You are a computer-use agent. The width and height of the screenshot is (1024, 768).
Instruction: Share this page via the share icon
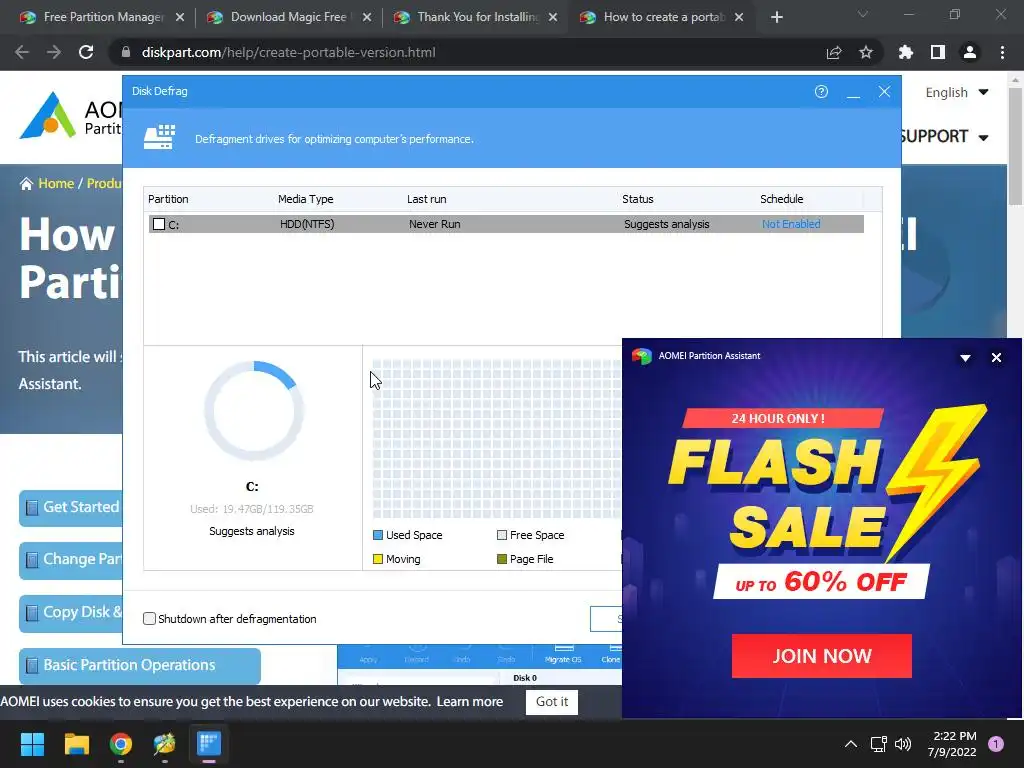click(834, 52)
